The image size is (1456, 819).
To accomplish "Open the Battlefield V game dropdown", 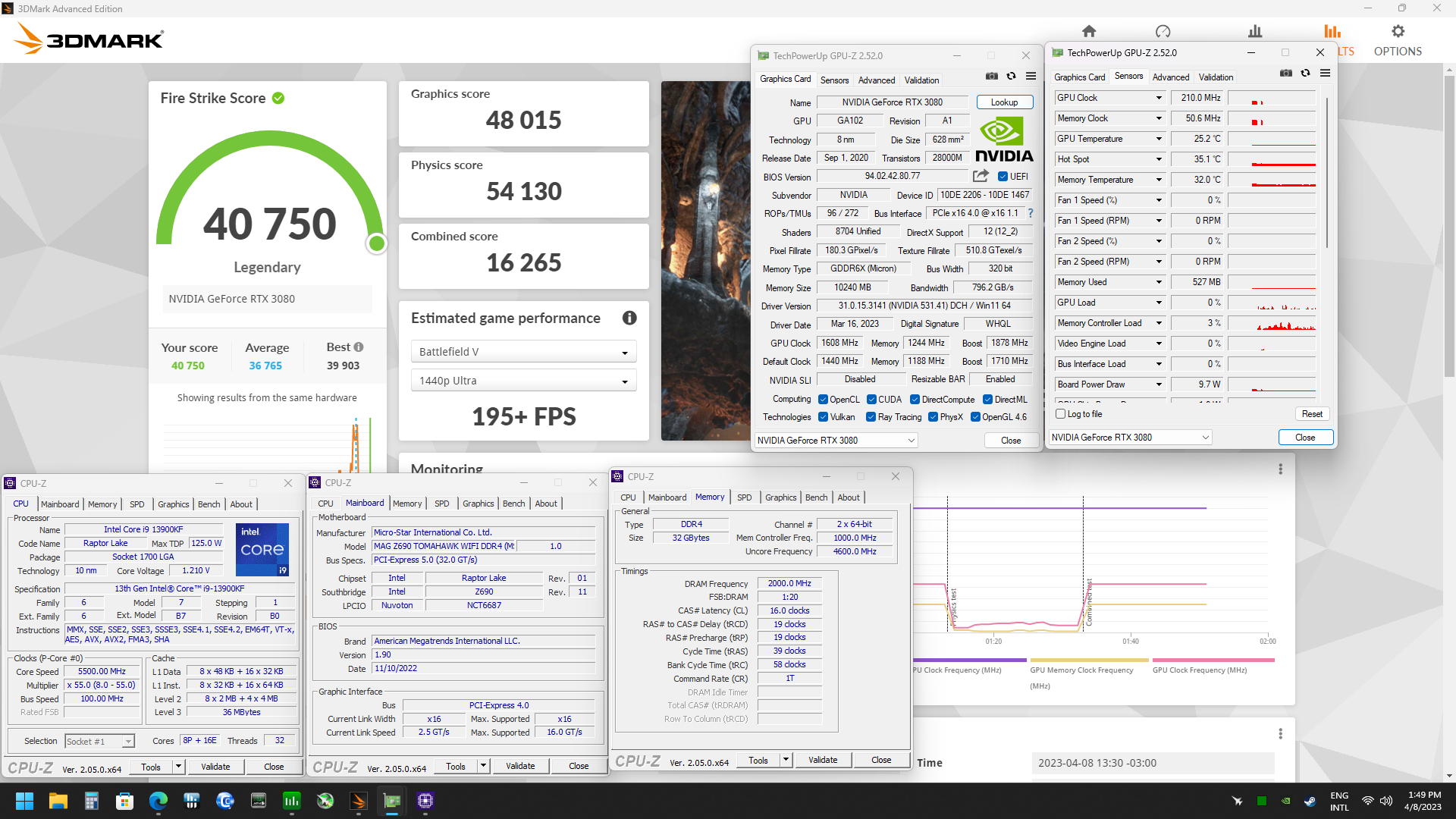I will pos(524,352).
